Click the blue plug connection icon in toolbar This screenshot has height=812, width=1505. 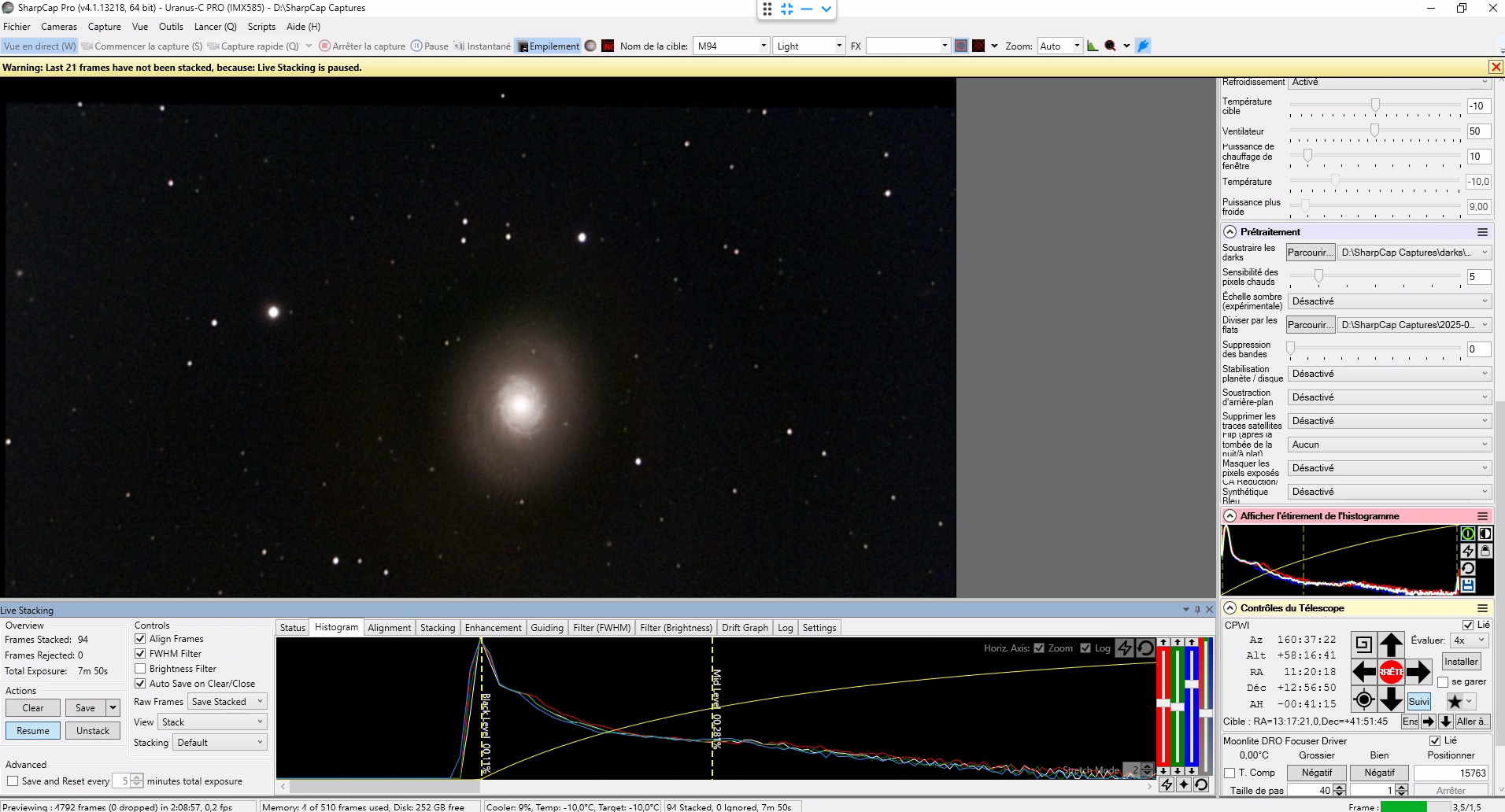pos(1143,46)
